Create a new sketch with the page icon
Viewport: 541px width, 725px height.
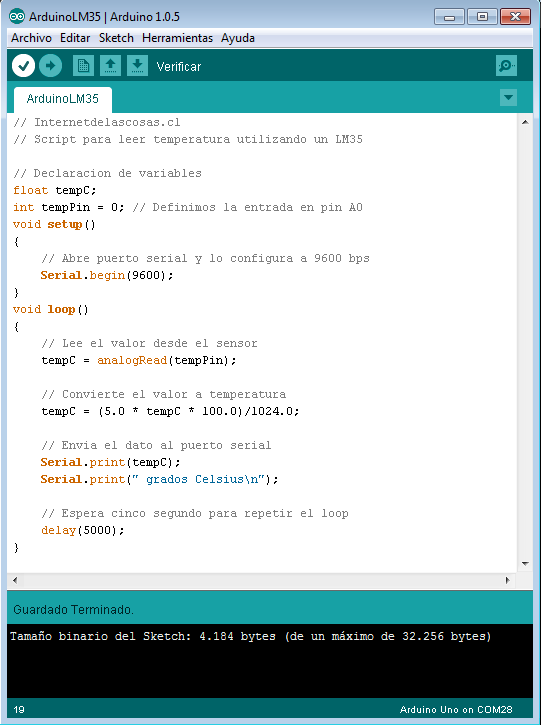83,66
